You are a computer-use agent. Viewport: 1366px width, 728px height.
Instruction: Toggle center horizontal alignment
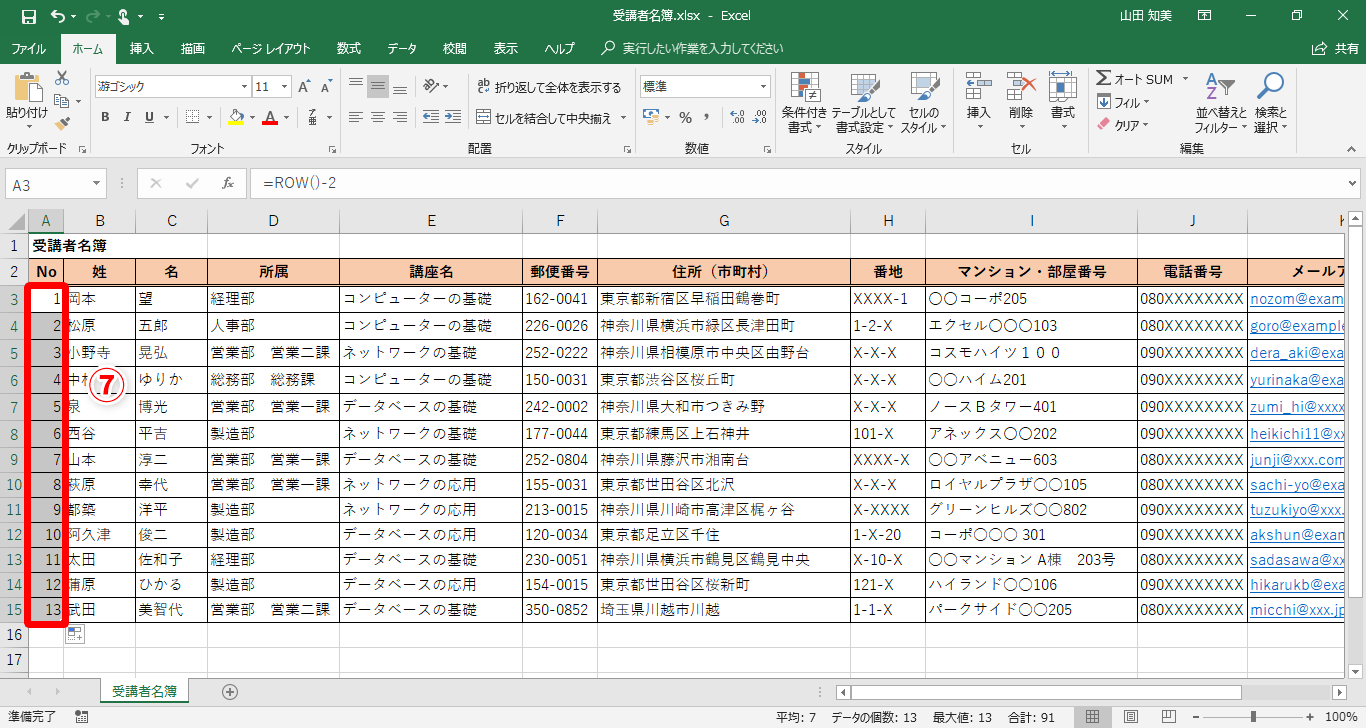tap(377, 117)
